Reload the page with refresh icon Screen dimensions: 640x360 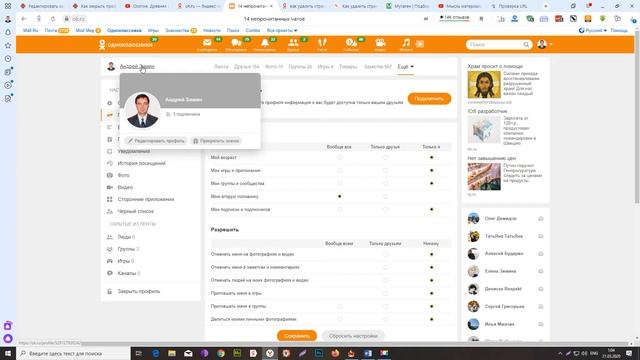(x=53, y=19)
